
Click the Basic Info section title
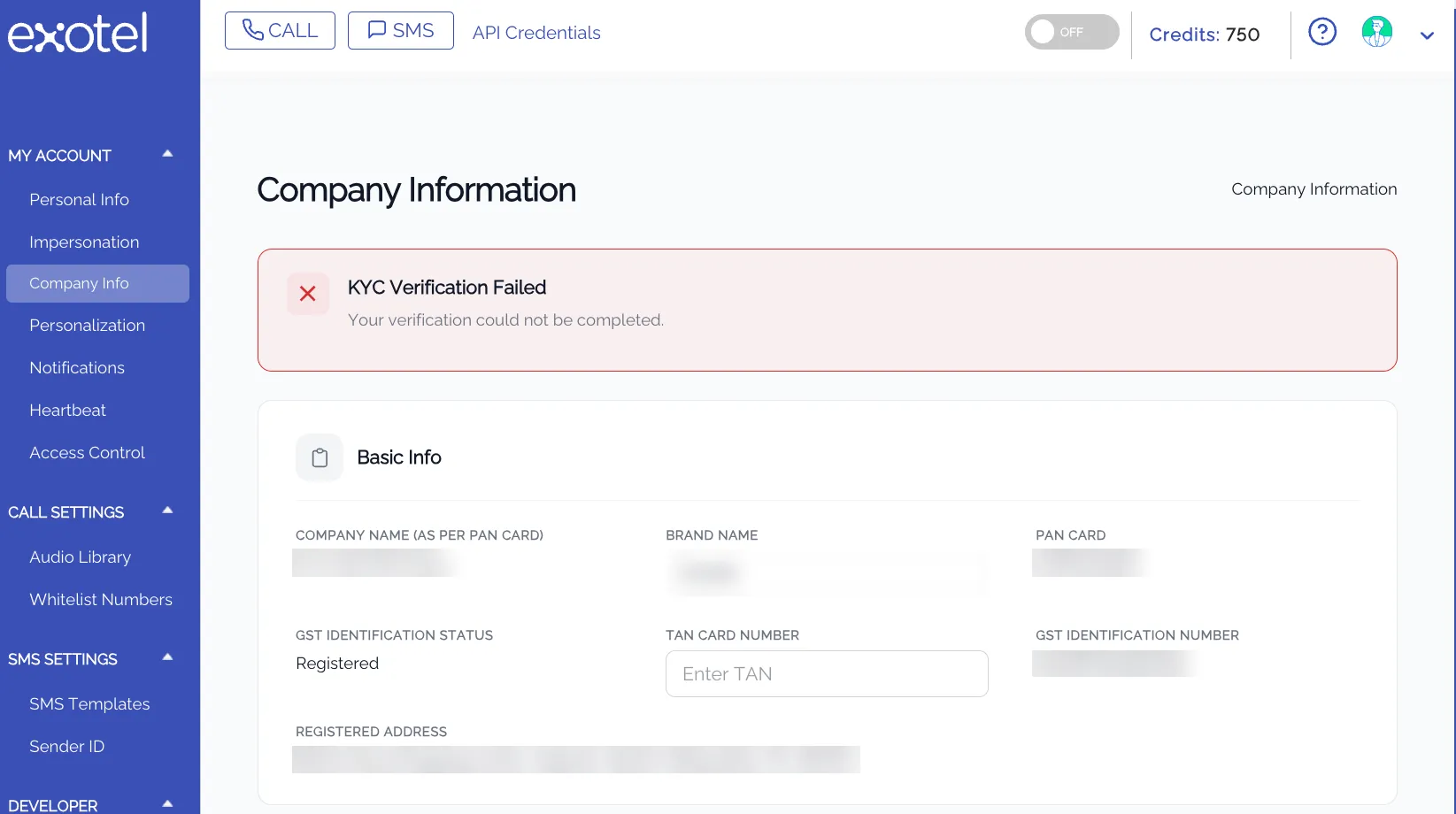tap(399, 457)
